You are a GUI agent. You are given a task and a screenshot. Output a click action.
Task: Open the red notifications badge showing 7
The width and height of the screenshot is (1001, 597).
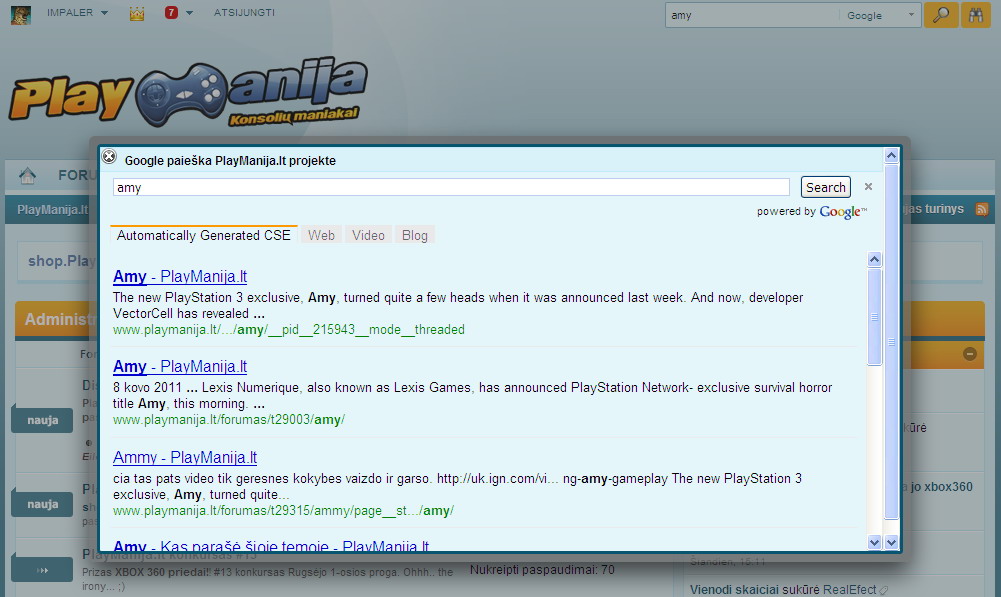click(x=171, y=13)
